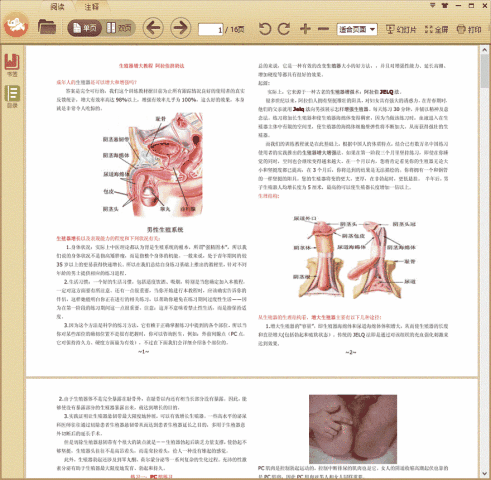
Task: Open the bookmarks (书签) sidebar panel
Action: (12, 65)
